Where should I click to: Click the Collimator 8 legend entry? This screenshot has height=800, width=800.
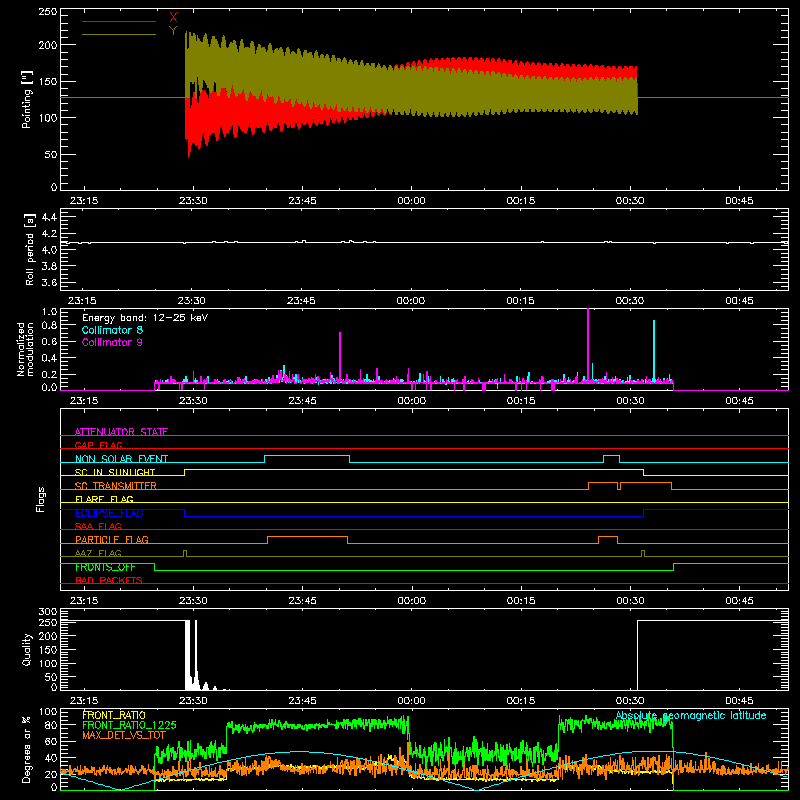[x=112, y=330]
